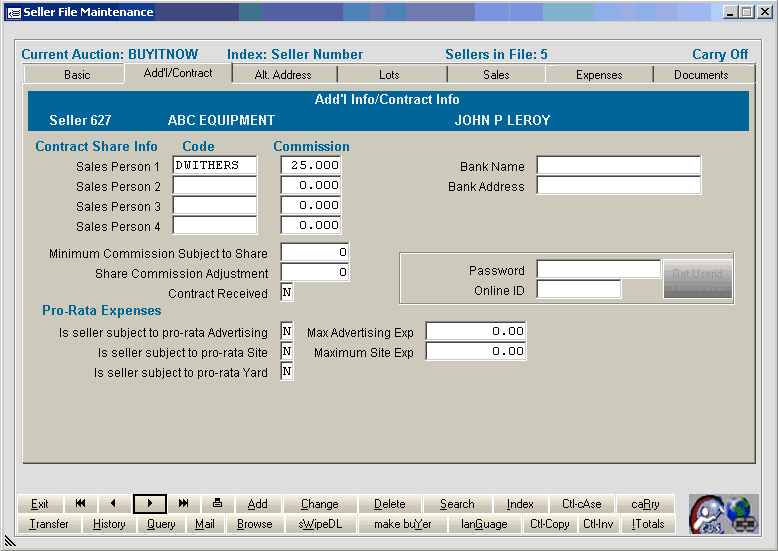Image resolution: width=778 pixels, height=551 pixels.
Task: Click the globe network icon at bottom right
Action: click(x=742, y=514)
